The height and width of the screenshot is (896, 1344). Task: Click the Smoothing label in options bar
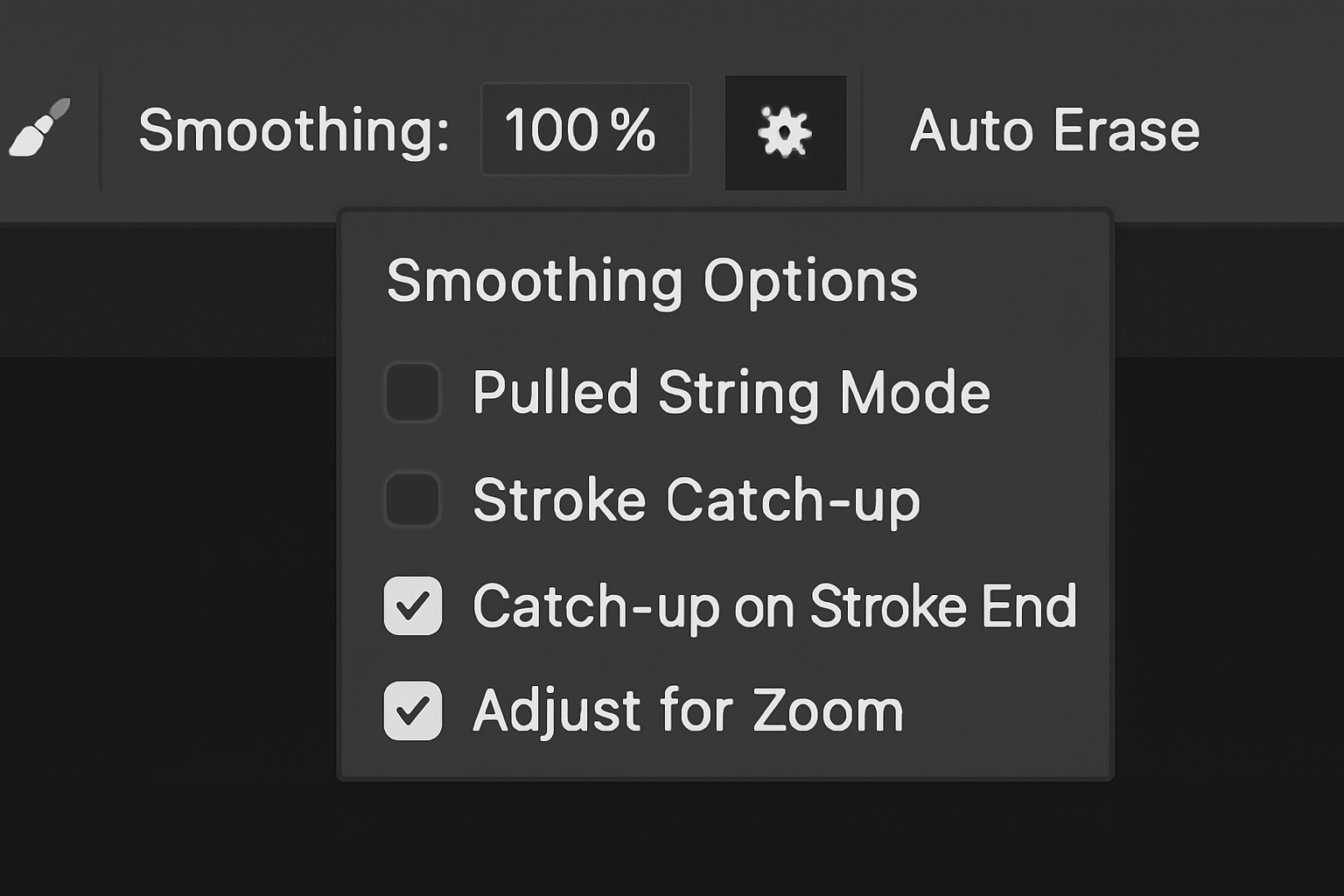(x=294, y=131)
